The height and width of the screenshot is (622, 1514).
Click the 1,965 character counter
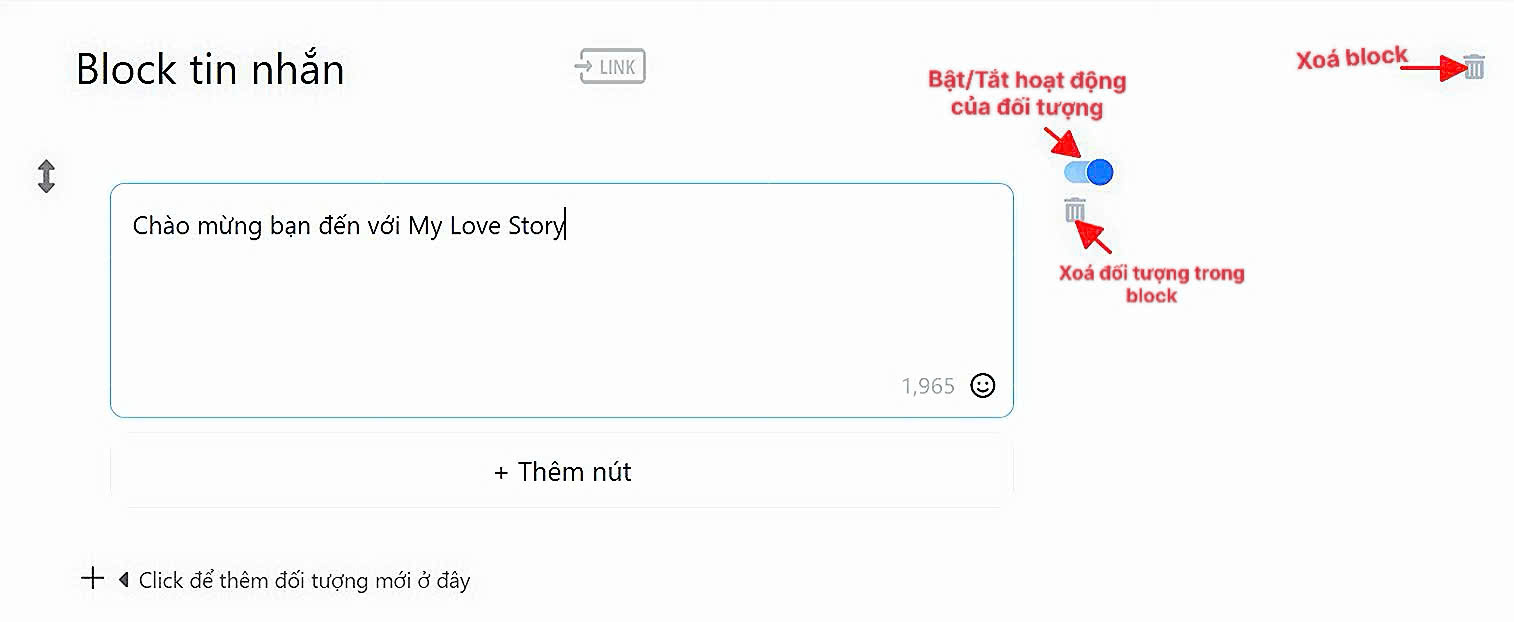927,386
